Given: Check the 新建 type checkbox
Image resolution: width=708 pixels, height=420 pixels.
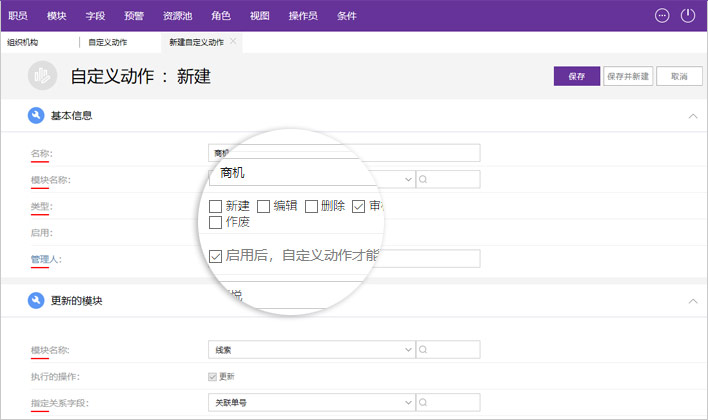Looking at the screenshot, I should coord(215,206).
